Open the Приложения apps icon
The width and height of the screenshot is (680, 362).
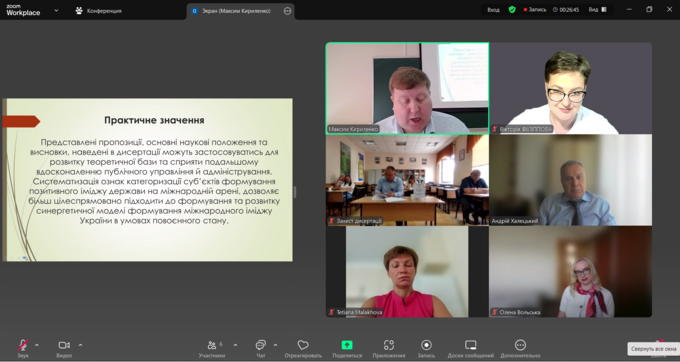389,345
